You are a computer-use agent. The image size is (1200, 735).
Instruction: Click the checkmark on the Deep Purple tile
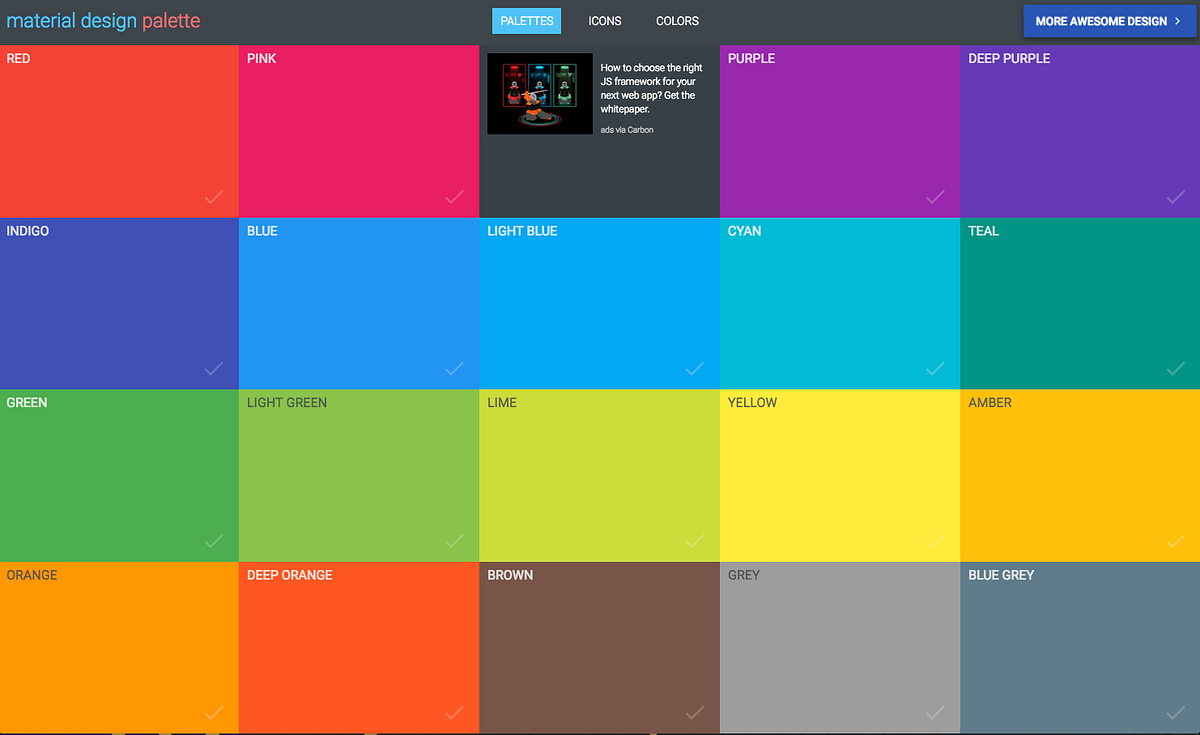[1174, 197]
